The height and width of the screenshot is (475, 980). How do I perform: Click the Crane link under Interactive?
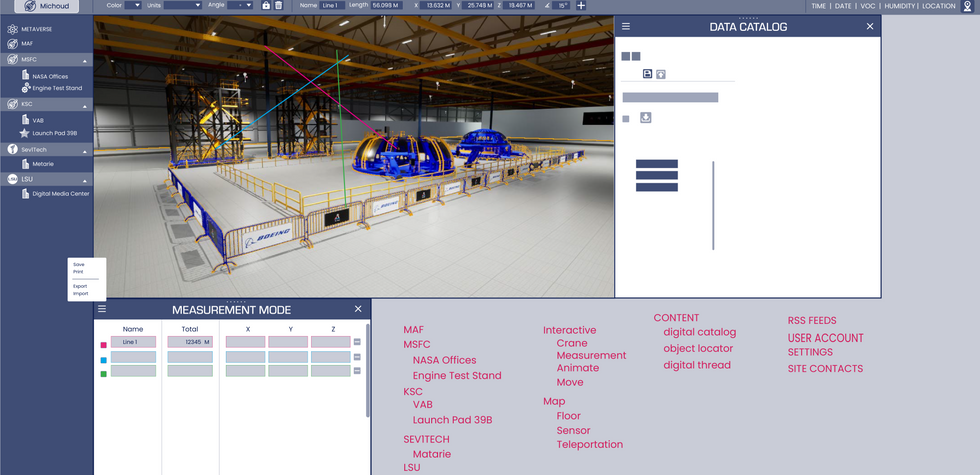(x=572, y=342)
